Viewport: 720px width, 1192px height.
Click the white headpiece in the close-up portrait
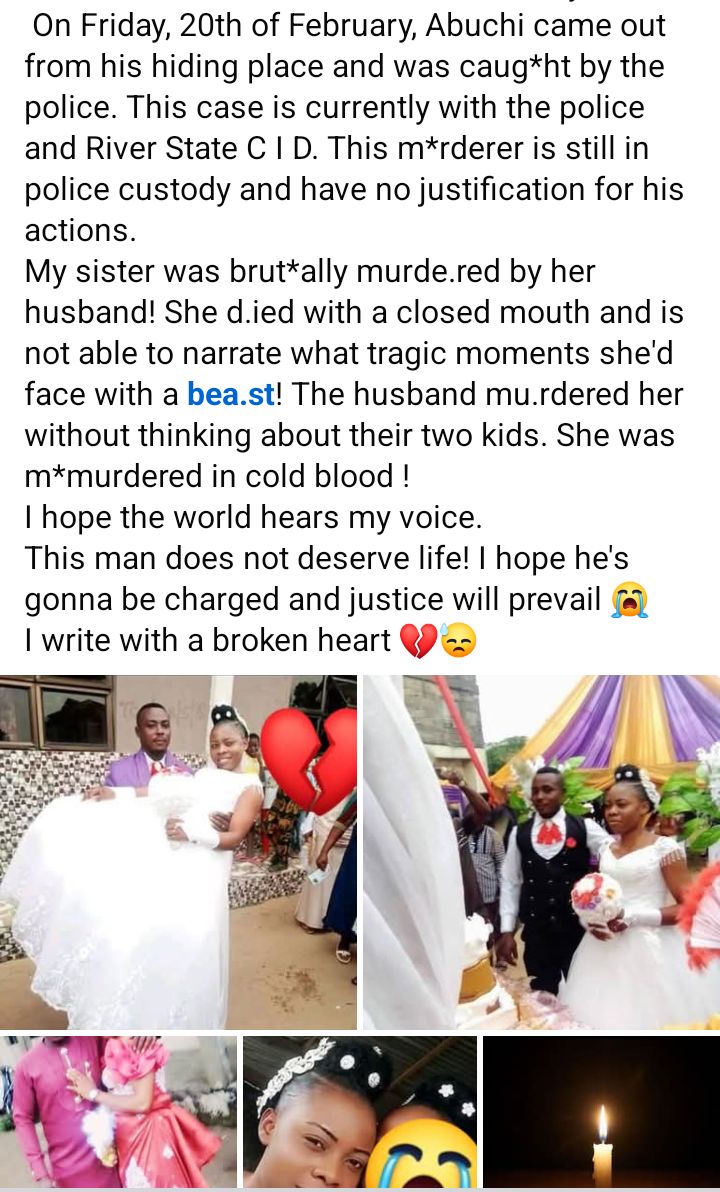point(295,1071)
